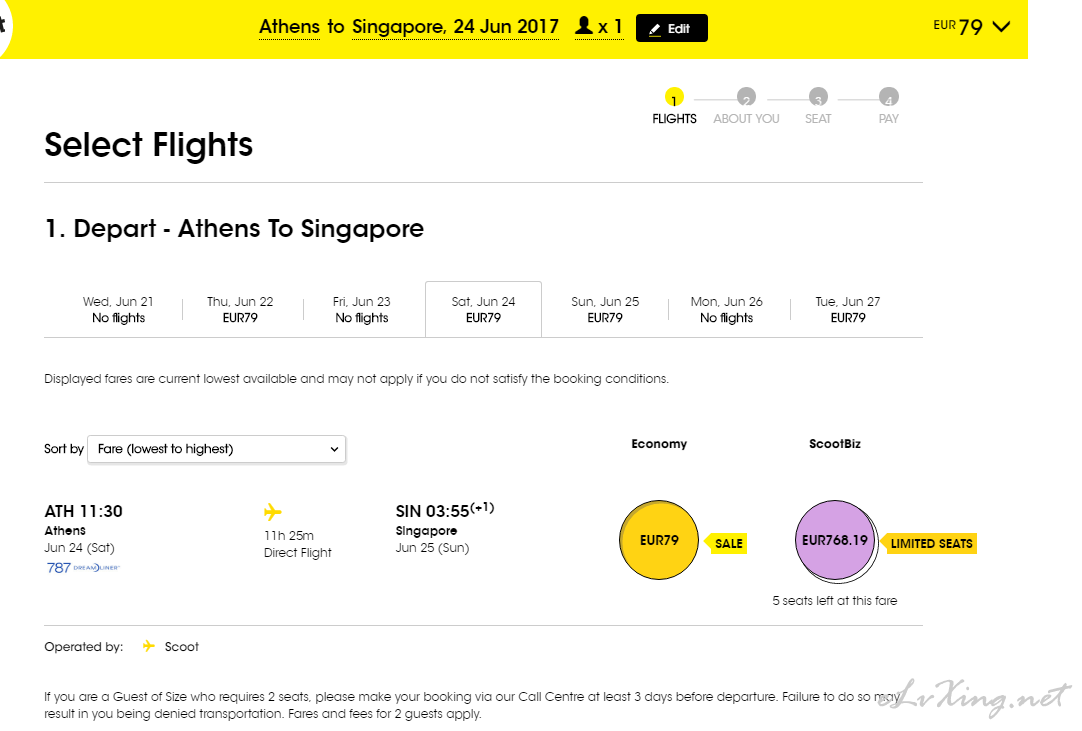Image resolution: width=1082 pixels, height=731 pixels.
Task: Select the Sun, Jun 25 date tab
Action: pyautogui.click(x=605, y=310)
